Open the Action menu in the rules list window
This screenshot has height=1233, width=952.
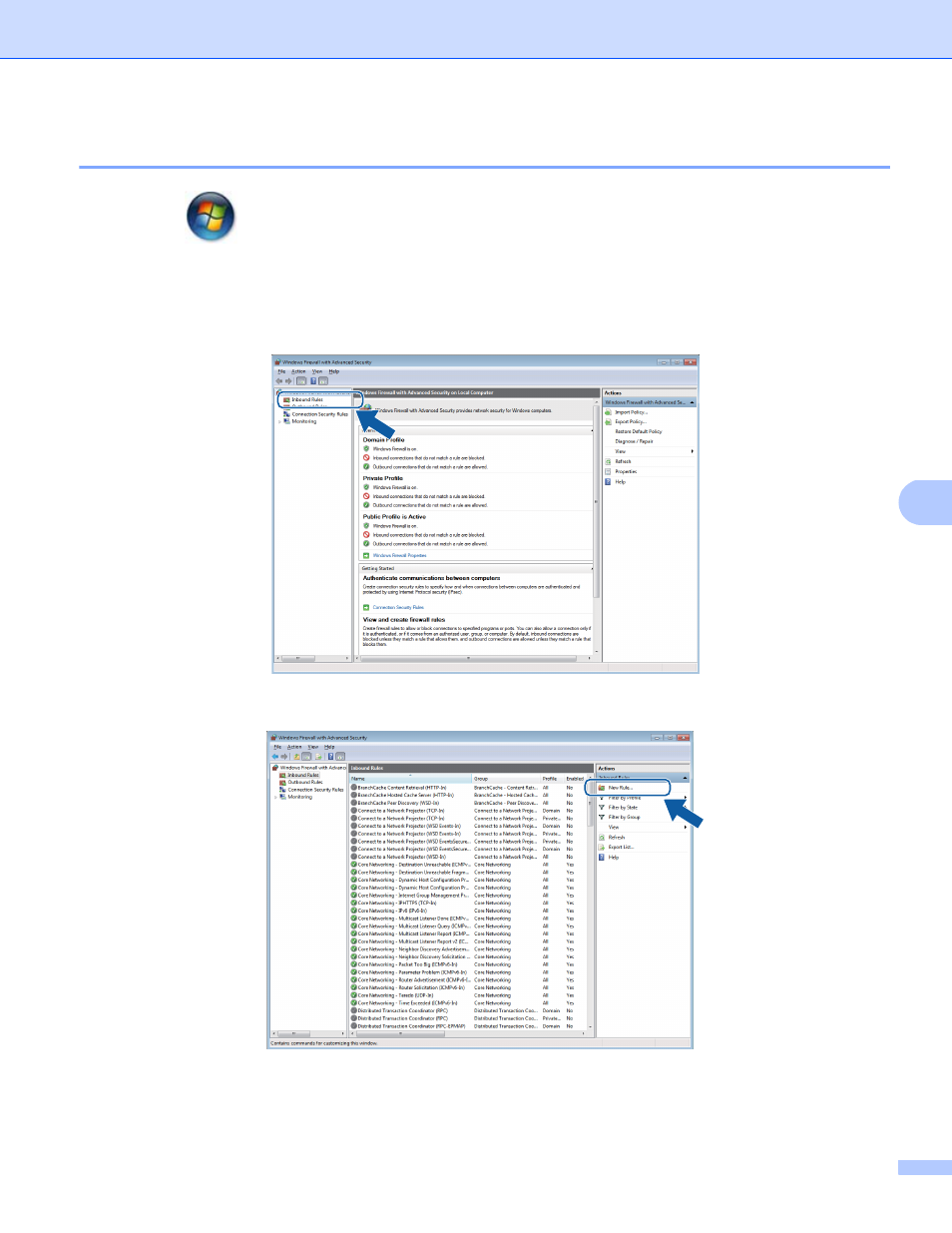(x=294, y=747)
